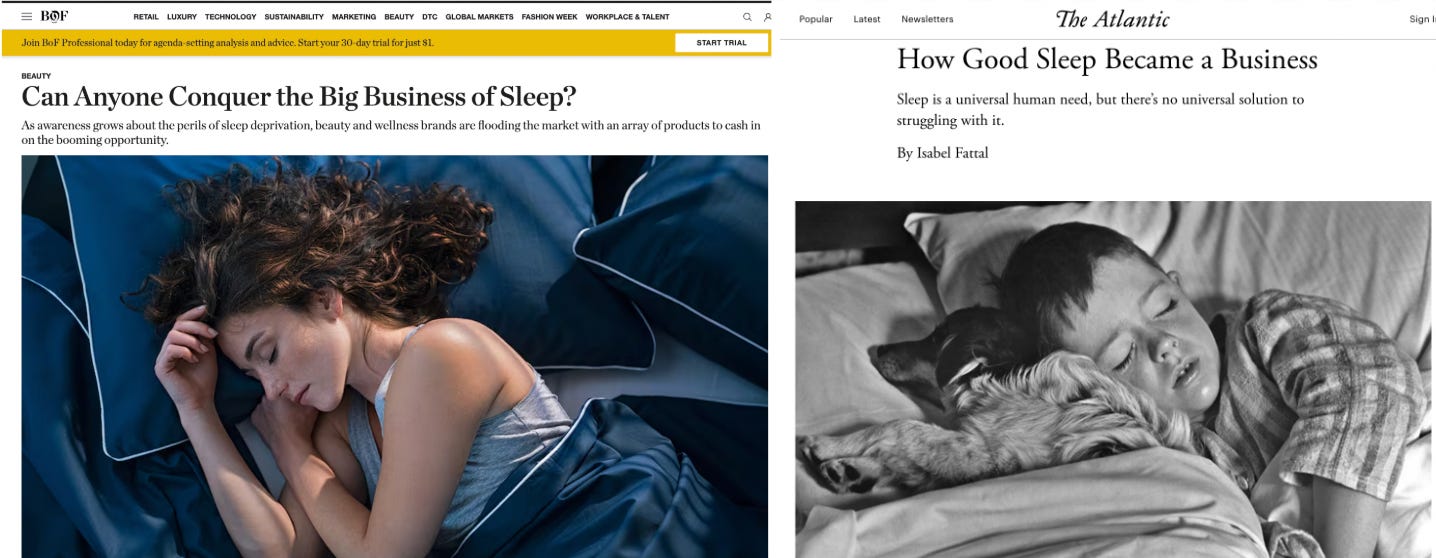
Task: Open Workplace & Talent section
Action: coord(628,17)
